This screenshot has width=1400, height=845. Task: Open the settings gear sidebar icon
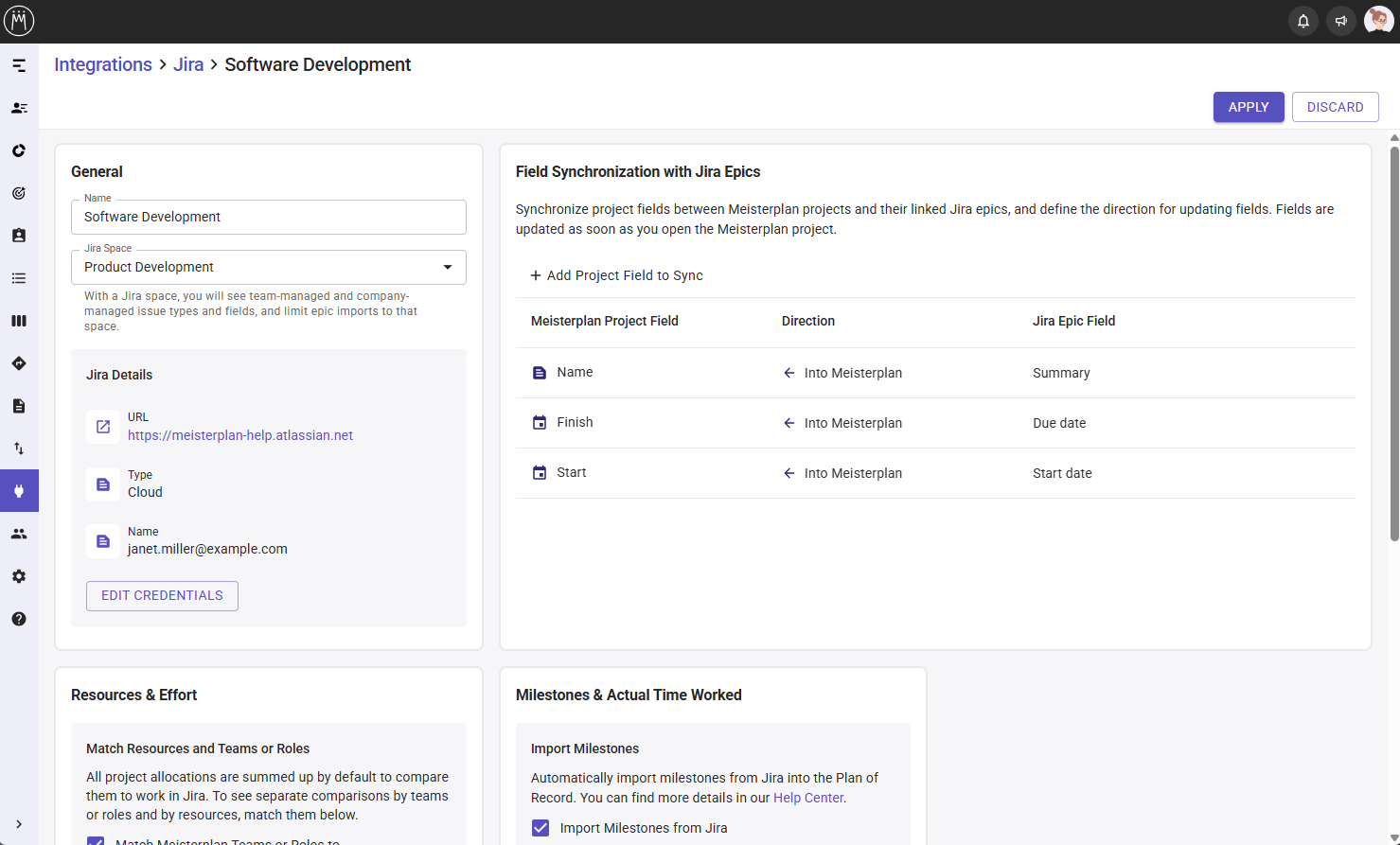pos(19,576)
